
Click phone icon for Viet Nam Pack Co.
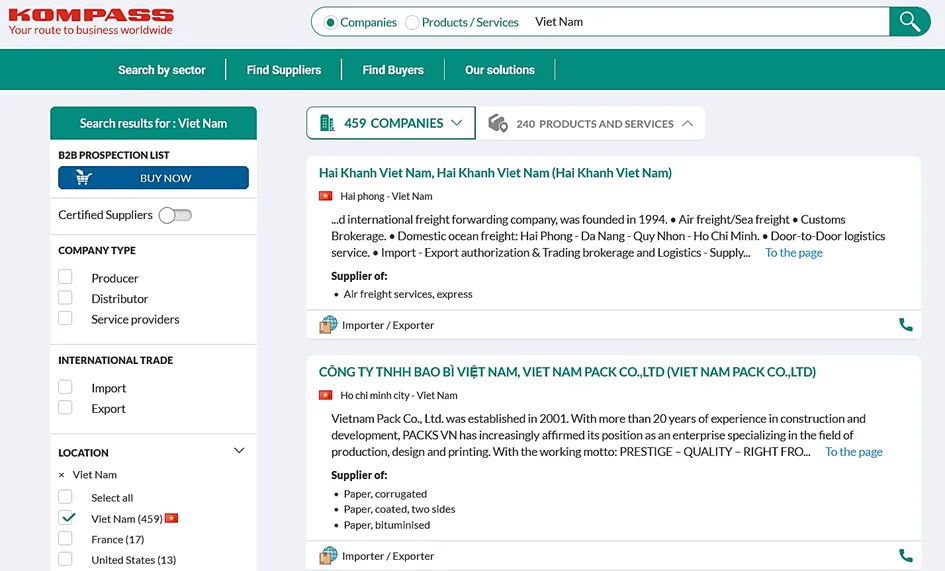(x=905, y=555)
